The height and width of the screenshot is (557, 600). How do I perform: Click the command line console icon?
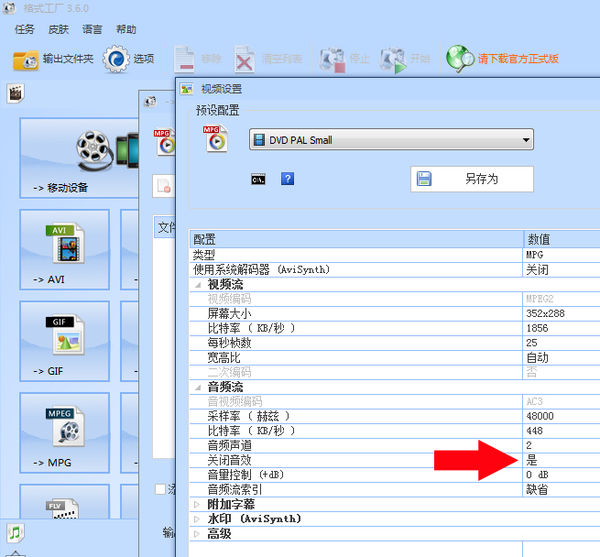(258, 179)
